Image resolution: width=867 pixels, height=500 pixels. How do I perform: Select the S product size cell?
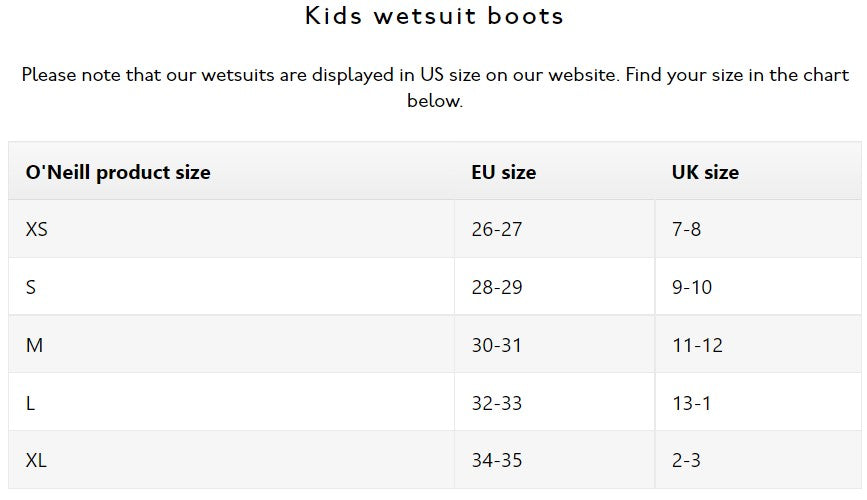point(31,287)
